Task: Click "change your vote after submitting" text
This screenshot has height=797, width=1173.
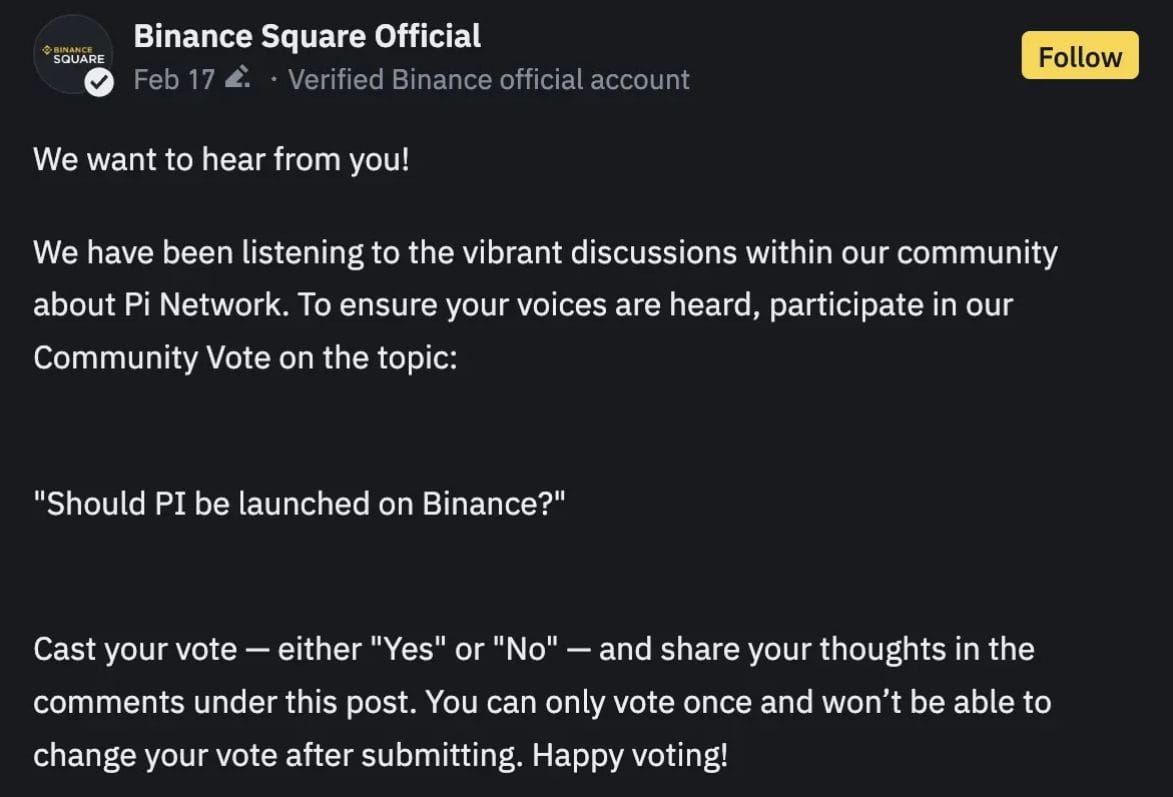Action: point(277,754)
